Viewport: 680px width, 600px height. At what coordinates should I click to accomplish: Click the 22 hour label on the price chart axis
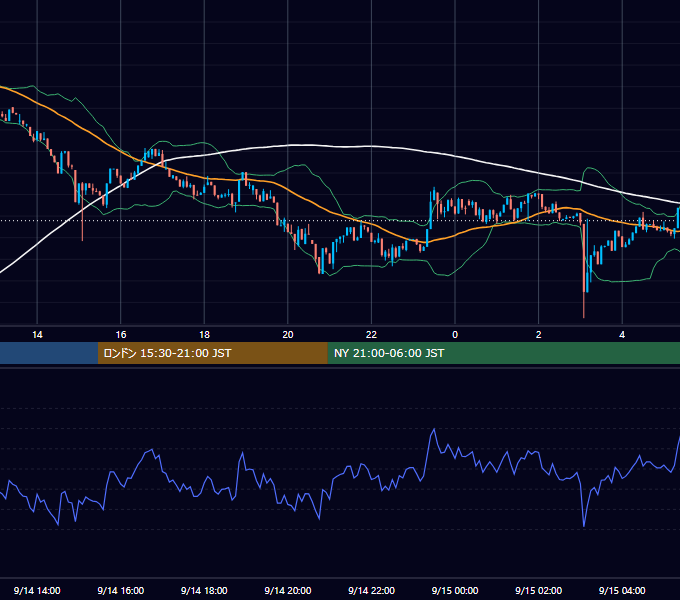(x=371, y=335)
